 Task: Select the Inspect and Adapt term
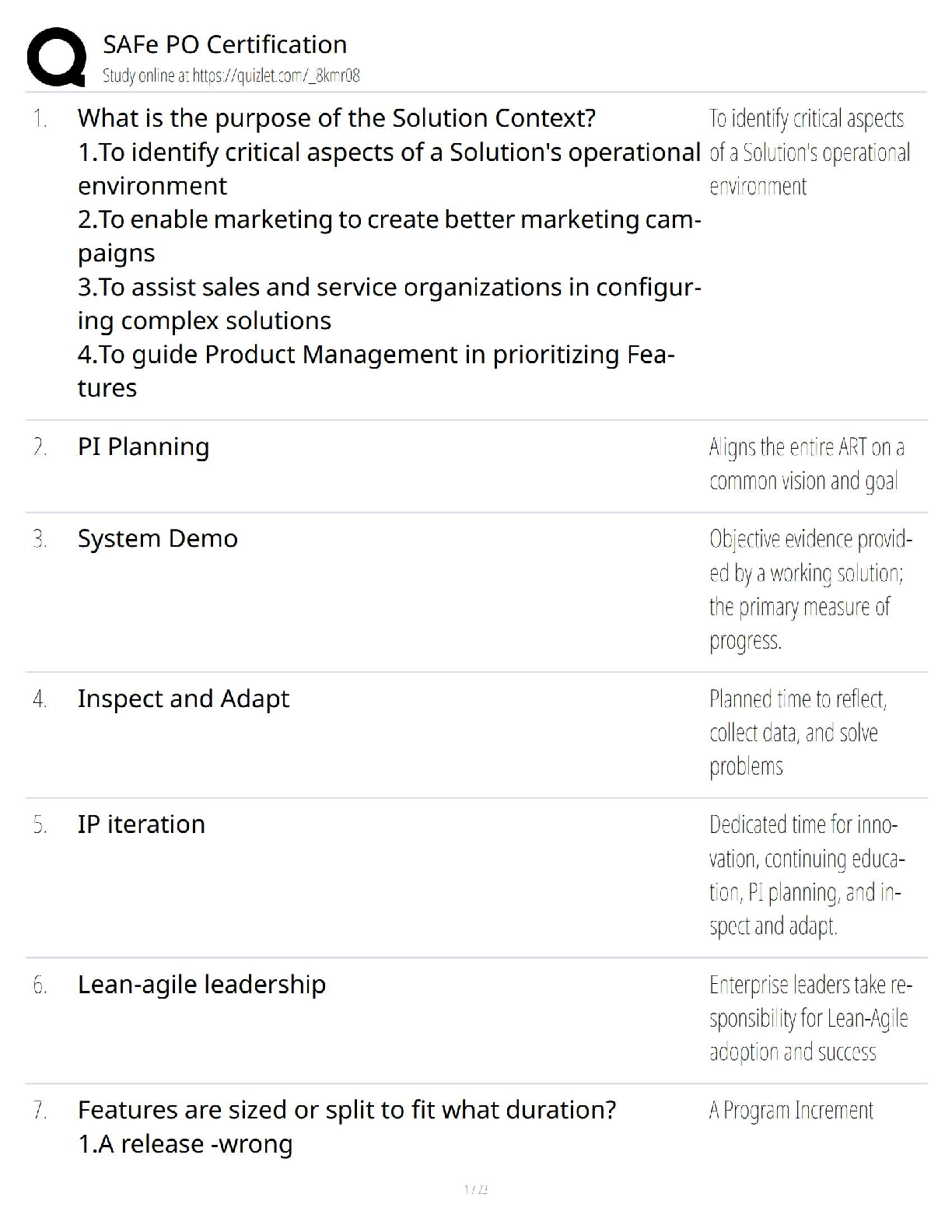[x=184, y=698]
